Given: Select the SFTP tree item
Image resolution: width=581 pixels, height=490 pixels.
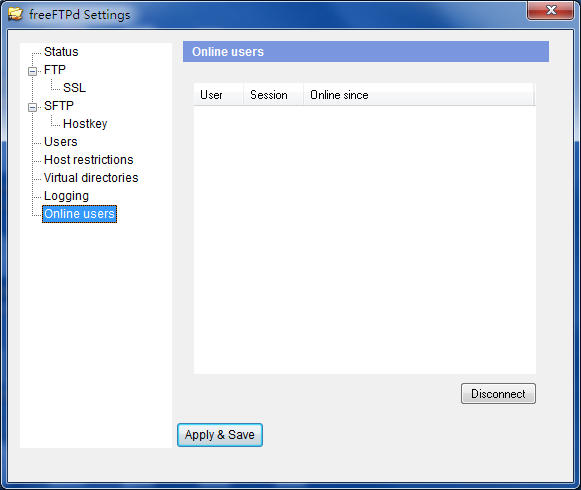Looking at the screenshot, I should [x=59, y=106].
